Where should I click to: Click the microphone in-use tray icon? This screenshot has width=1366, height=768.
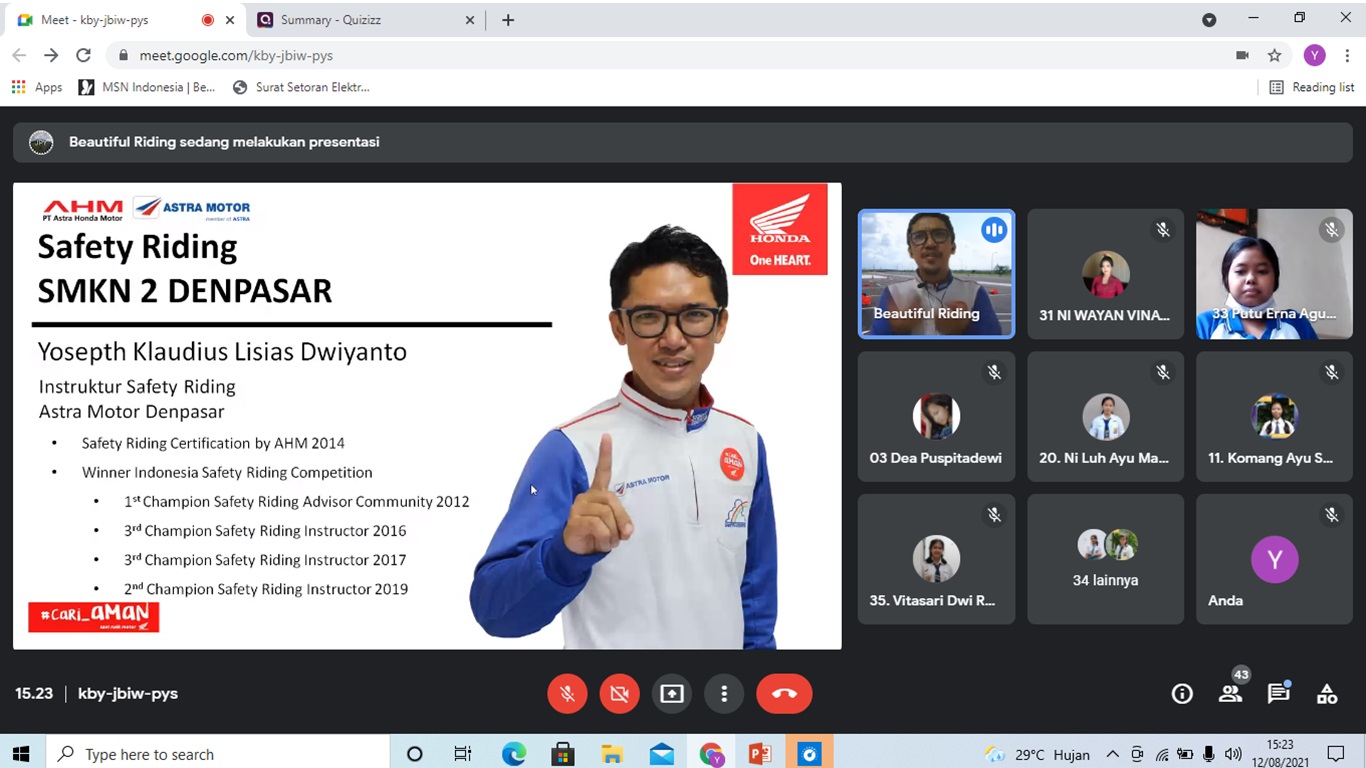[1209, 754]
